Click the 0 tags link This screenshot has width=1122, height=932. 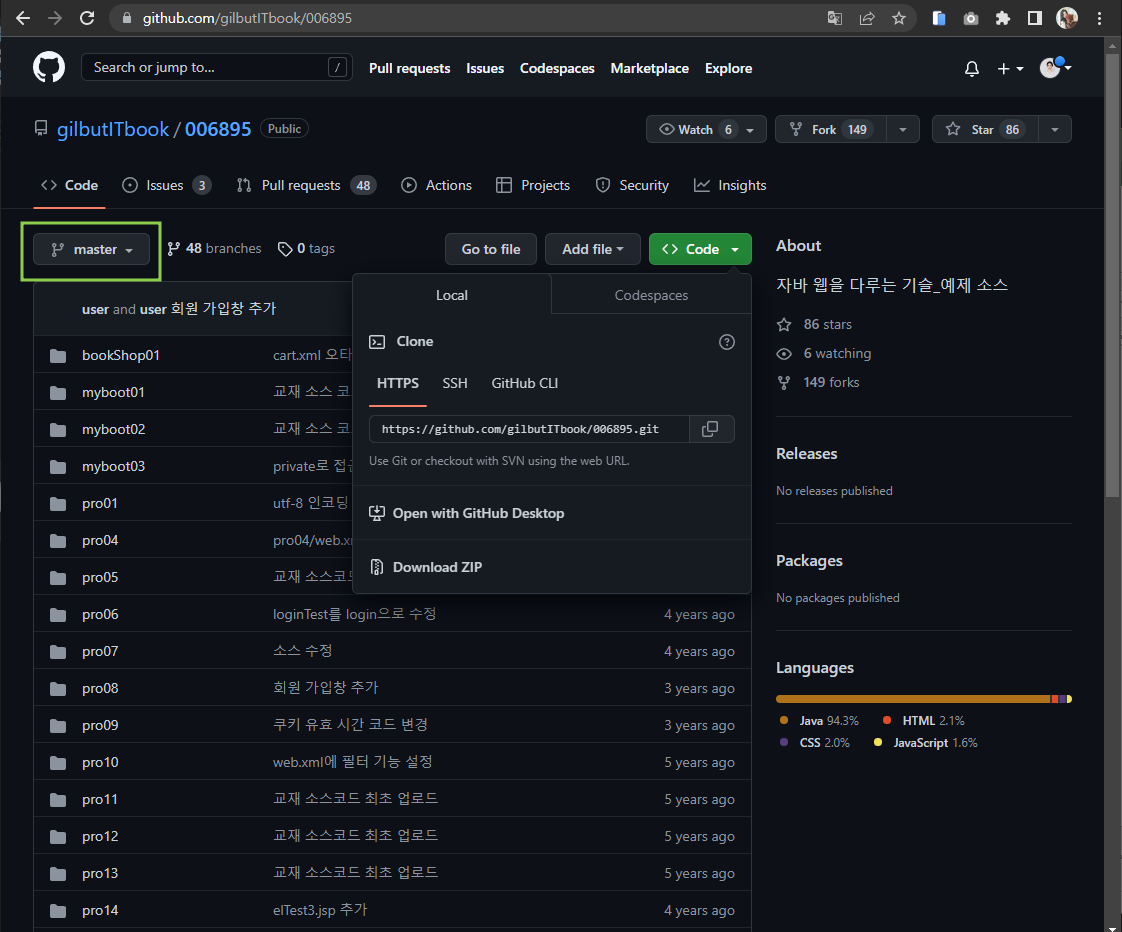pos(306,248)
